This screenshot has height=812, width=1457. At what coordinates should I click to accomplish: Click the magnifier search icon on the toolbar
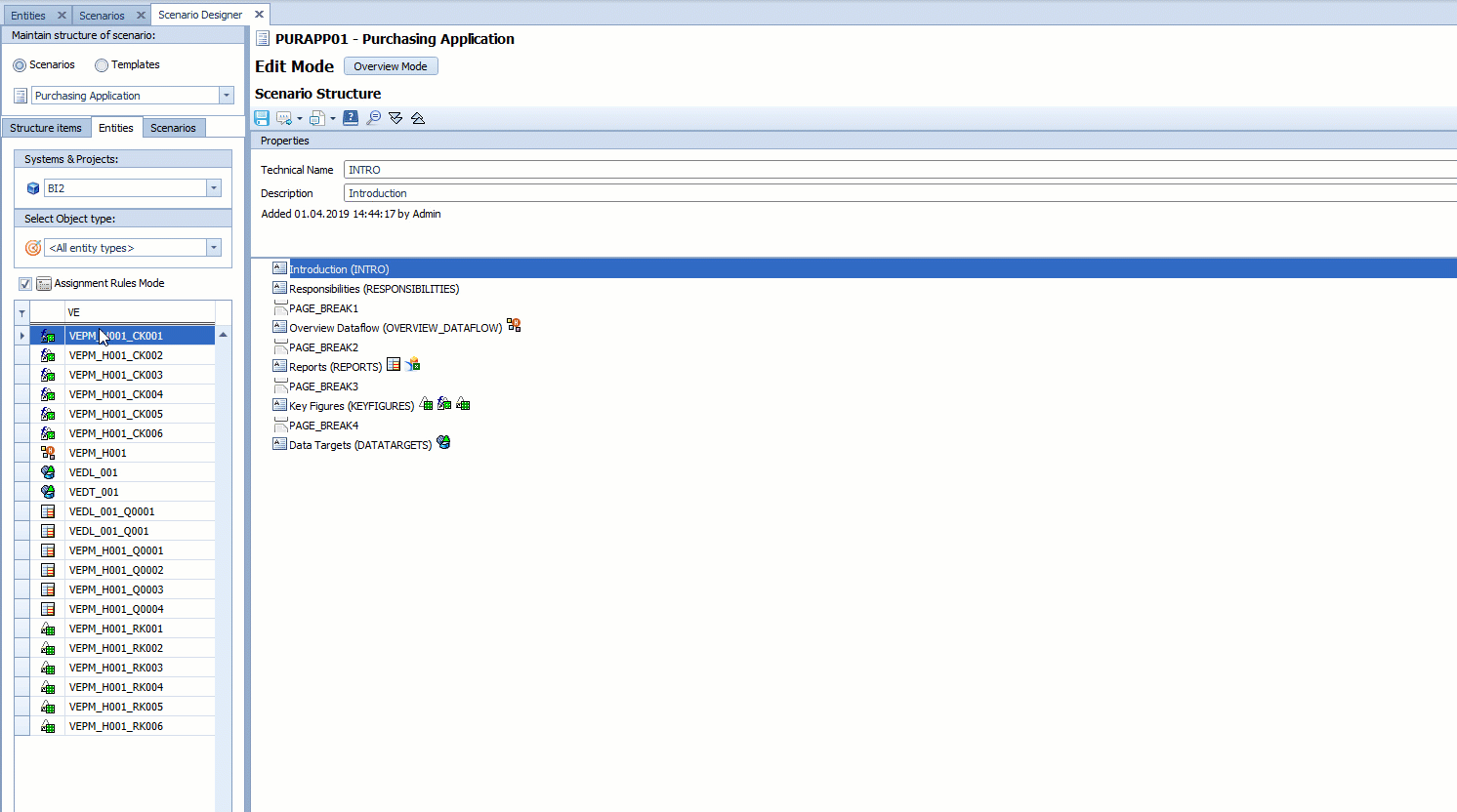374,117
